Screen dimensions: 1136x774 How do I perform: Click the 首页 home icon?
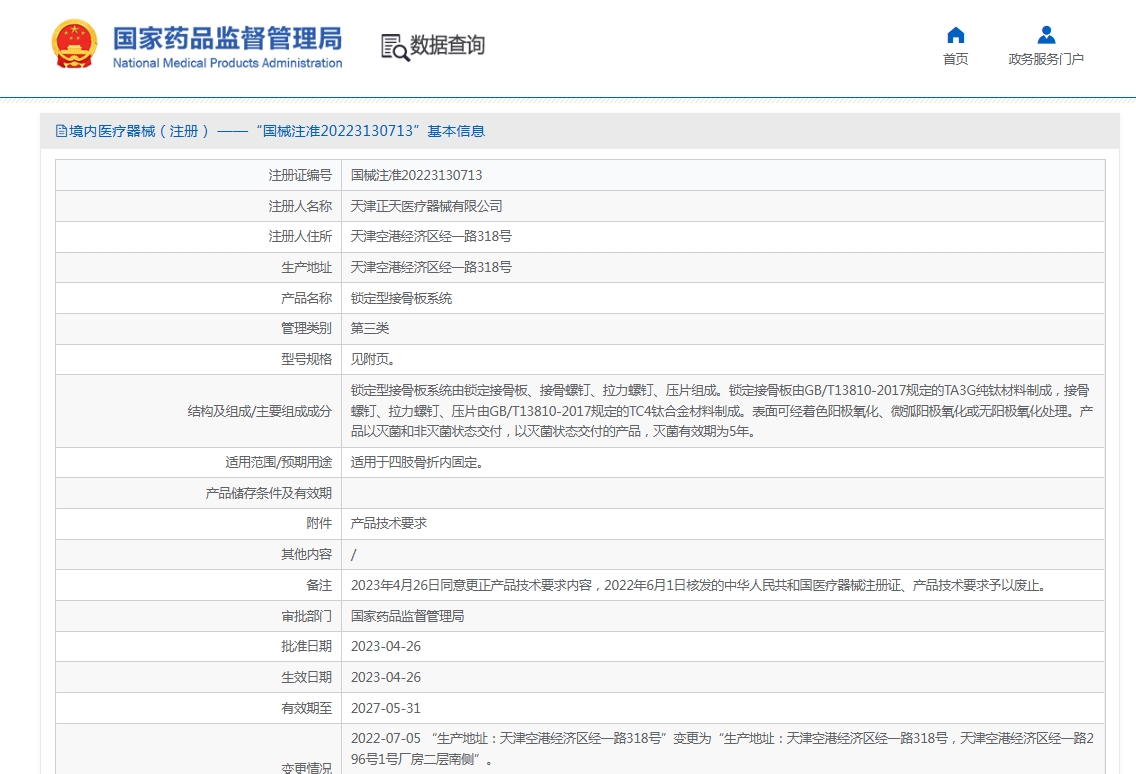point(956,35)
